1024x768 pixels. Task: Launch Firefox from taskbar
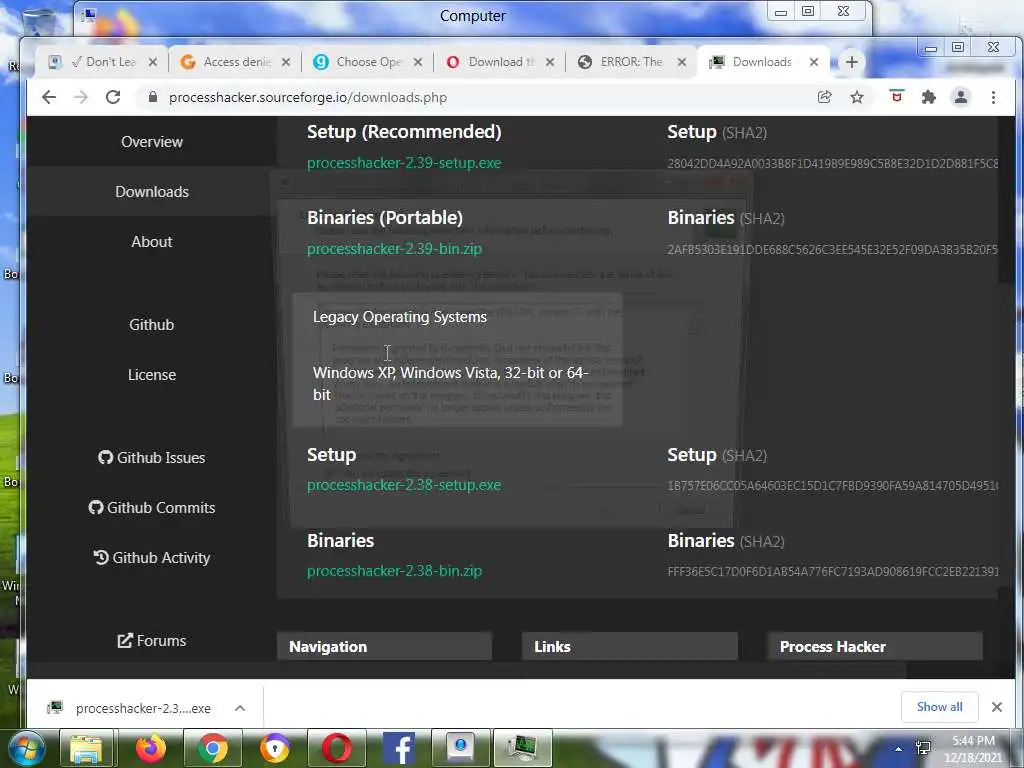(151, 748)
